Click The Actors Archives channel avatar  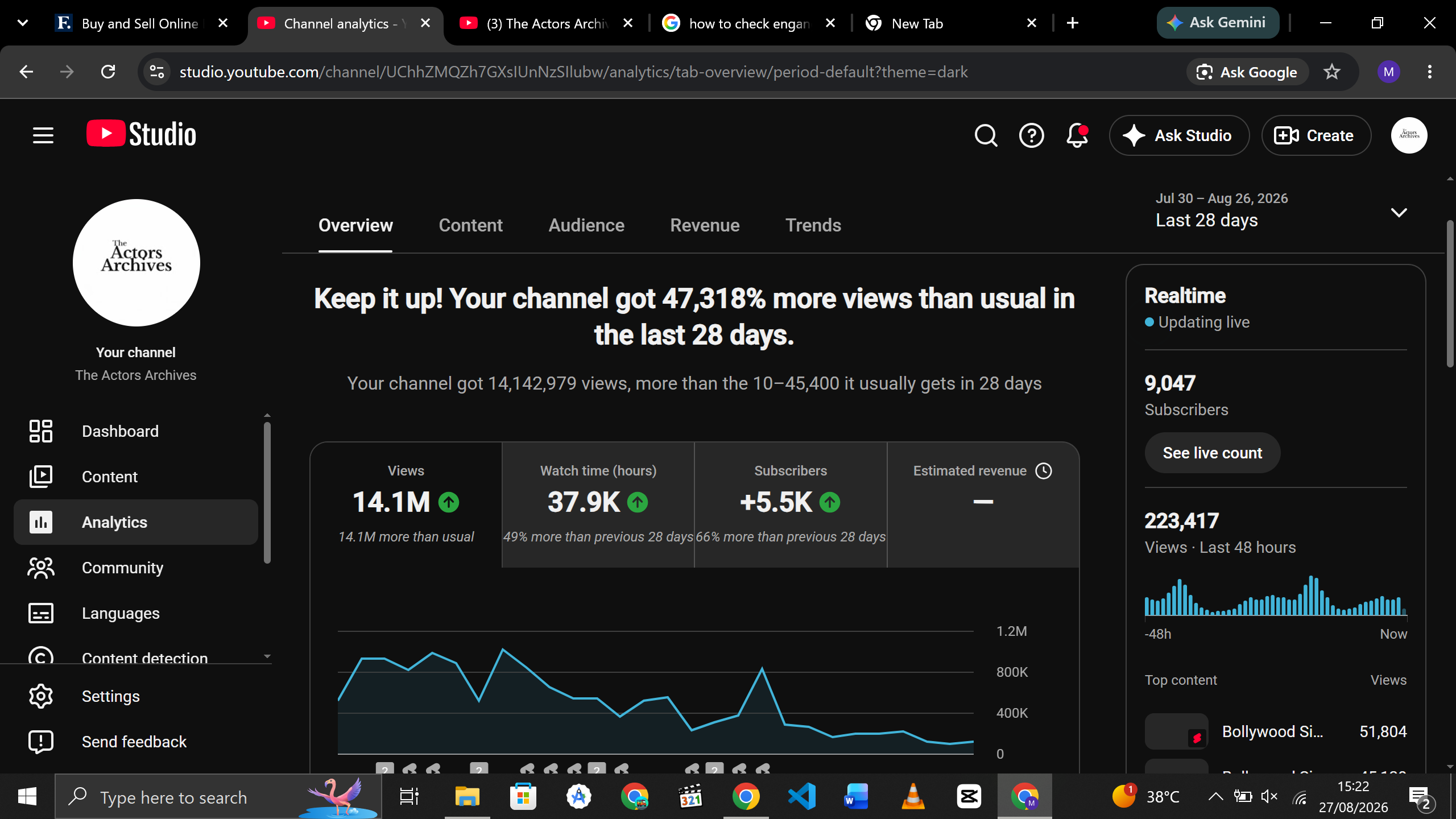(x=136, y=263)
